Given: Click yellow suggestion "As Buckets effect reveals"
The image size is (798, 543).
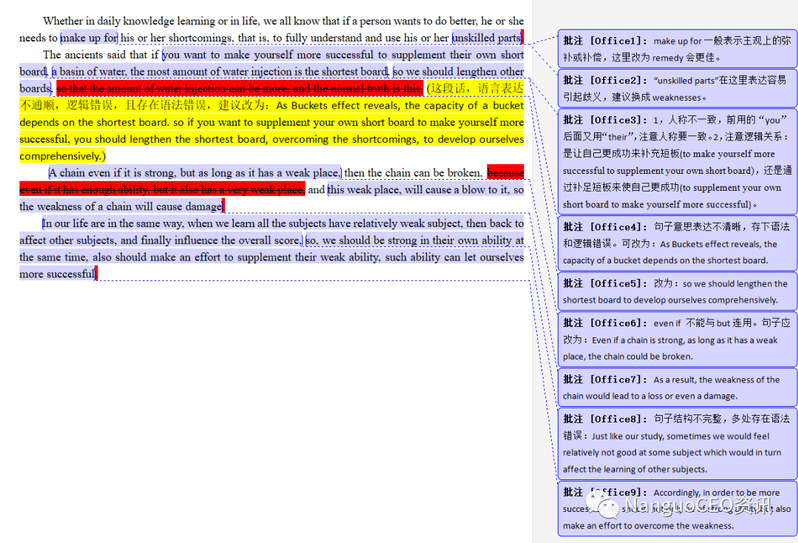Looking at the screenshot, I should (x=339, y=105).
